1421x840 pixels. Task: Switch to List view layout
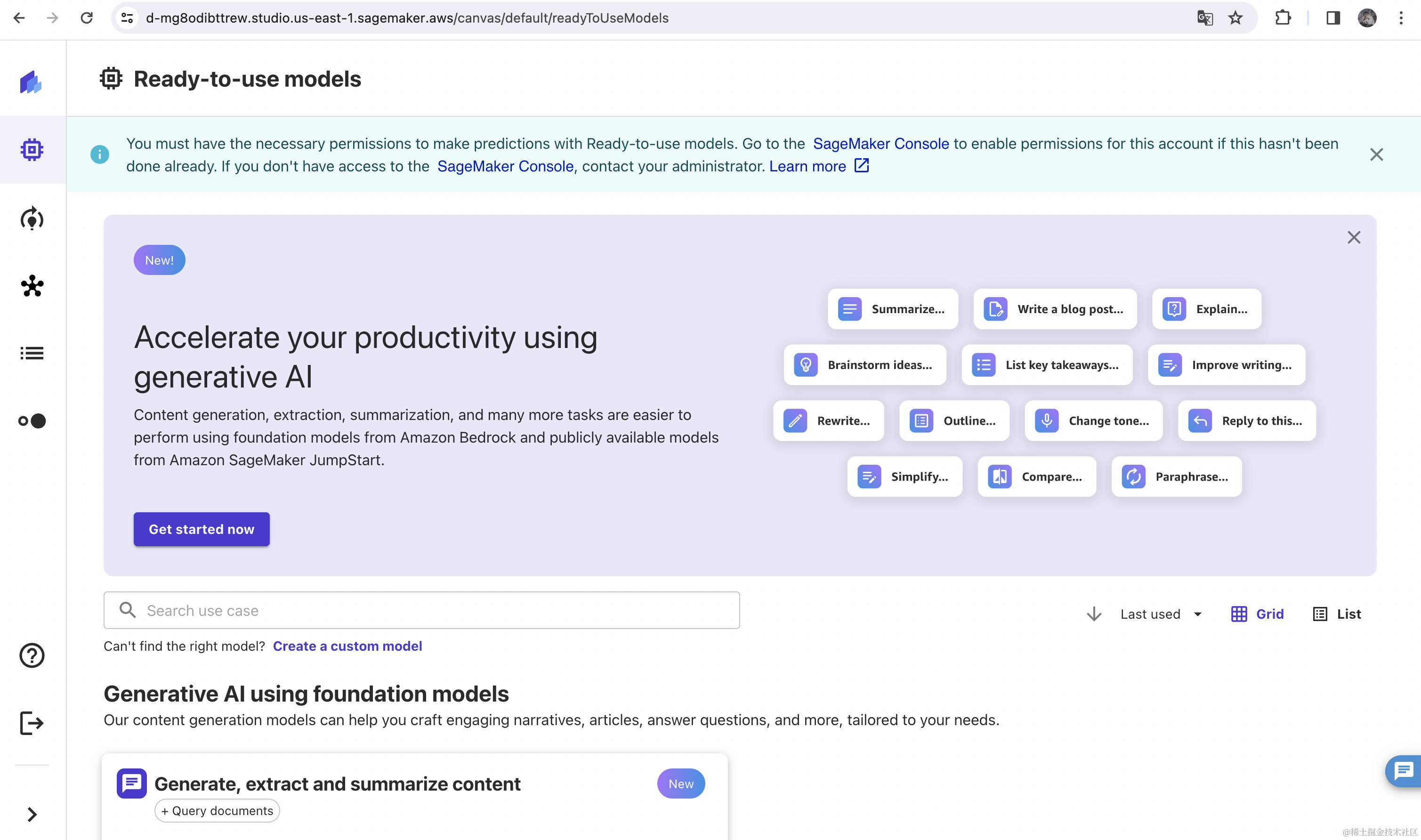tap(1337, 613)
